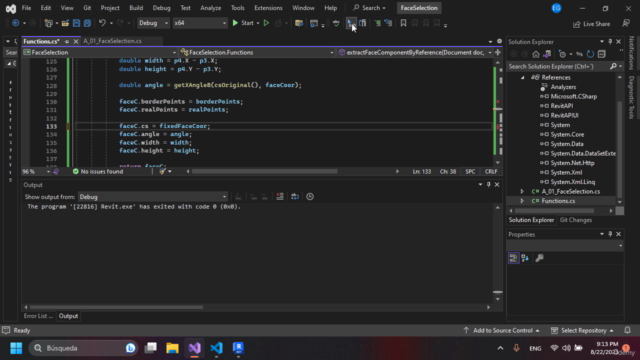Click the VS Code taskbar icon
Image resolution: width=640 pixels, height=360 pixels.
[216, 348]
